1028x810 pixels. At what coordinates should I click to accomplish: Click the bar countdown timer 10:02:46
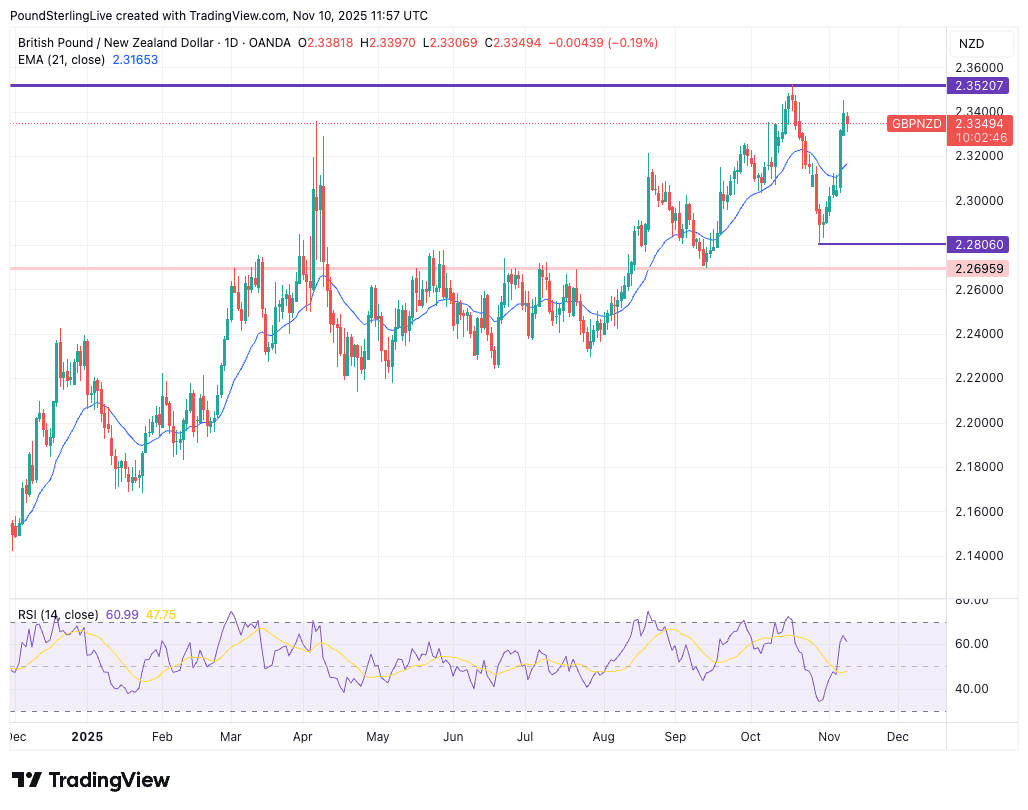979,138
